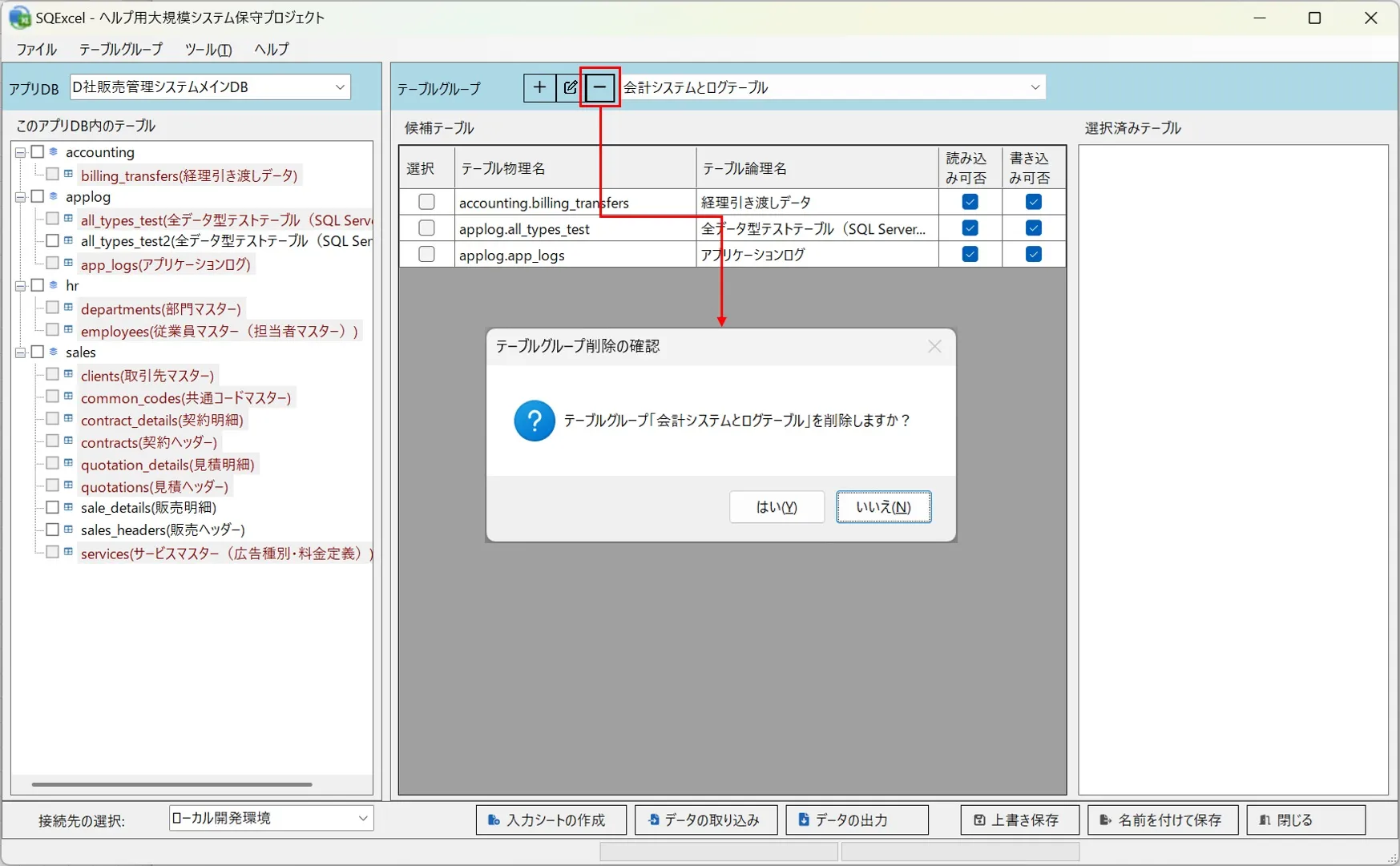Click the add table group plus icon
Viewport: 1400px width, 866px height.
539,87
